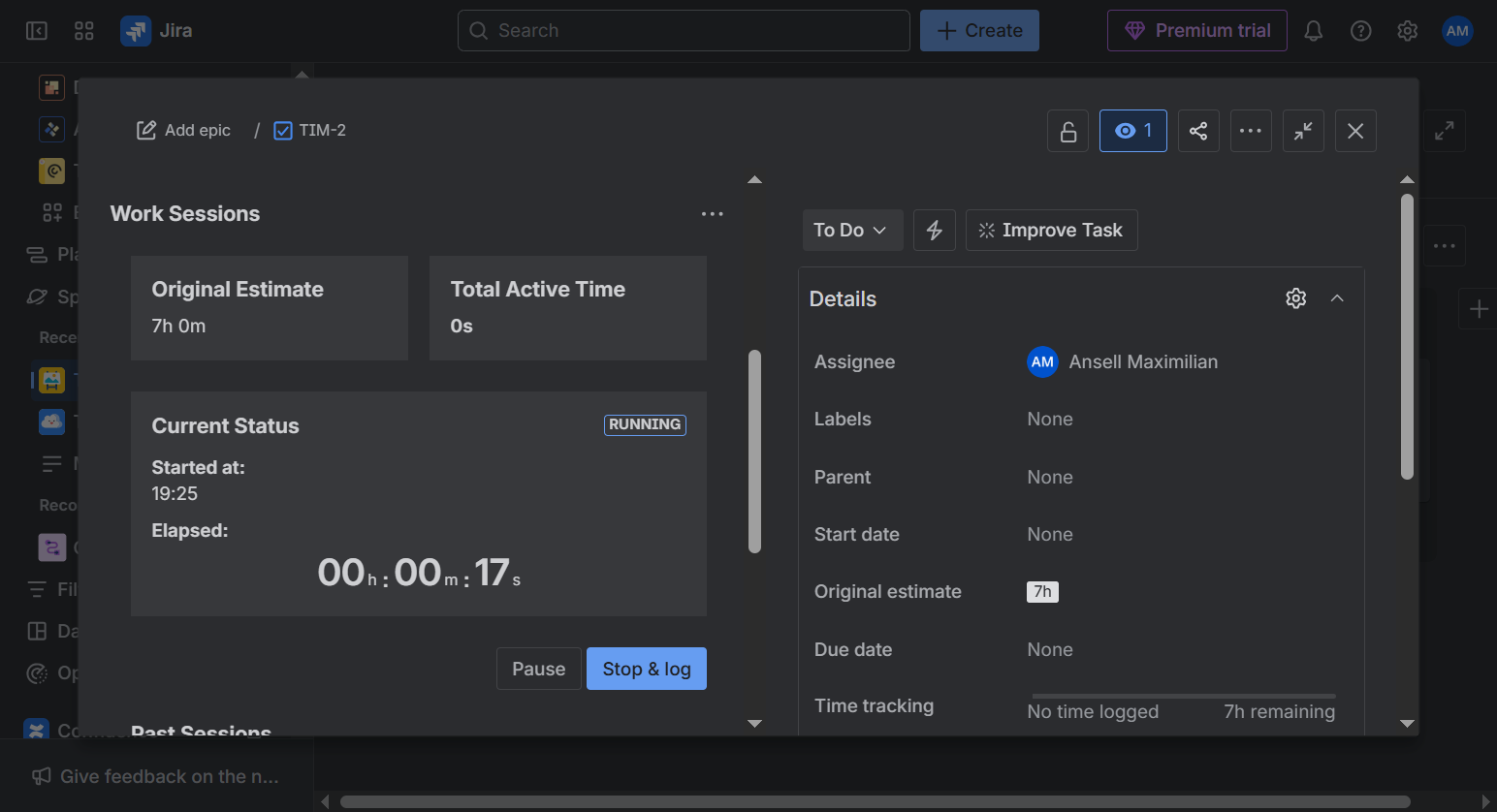
Task: Click the automation lightning bolt icon
Action: (x=935, y=231)
